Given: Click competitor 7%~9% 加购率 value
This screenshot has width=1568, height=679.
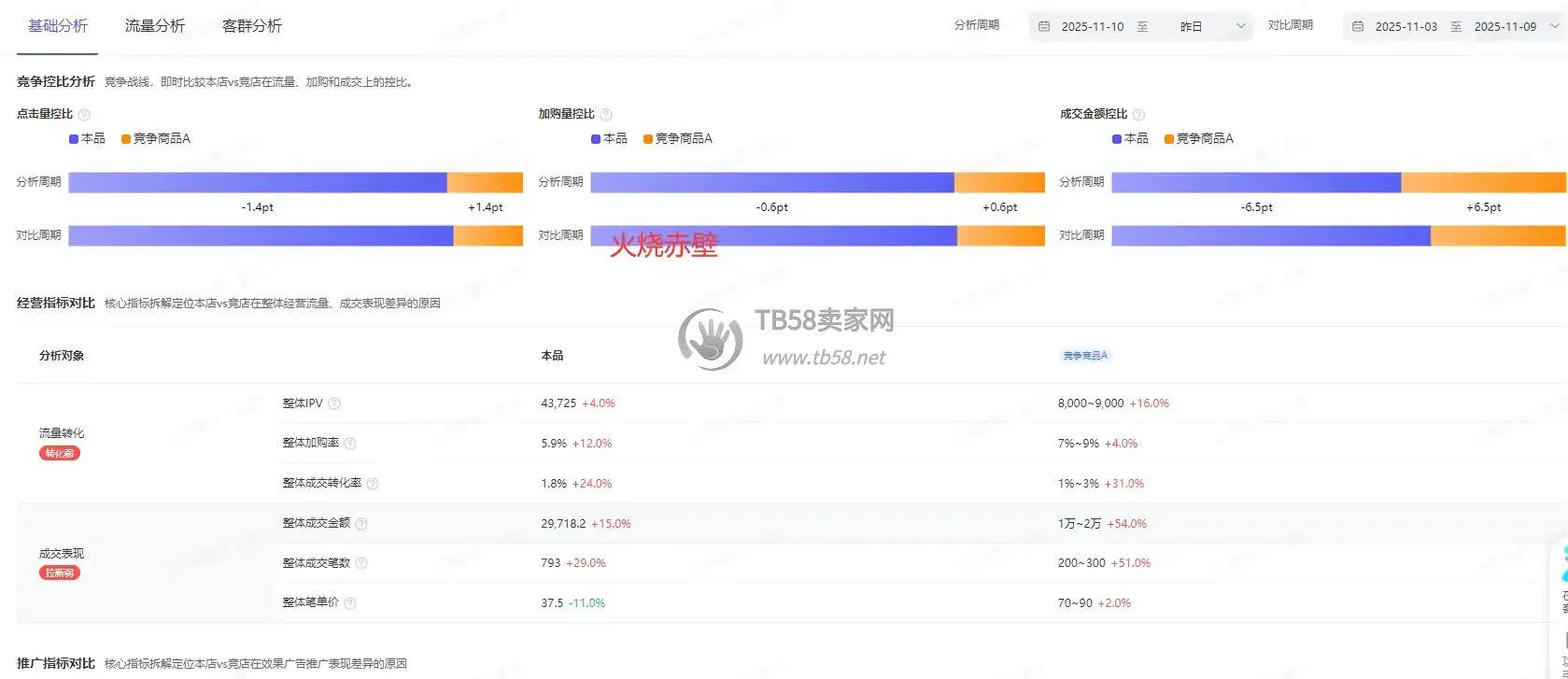Looking at the screenshot, I should (x=1079, y=444).
